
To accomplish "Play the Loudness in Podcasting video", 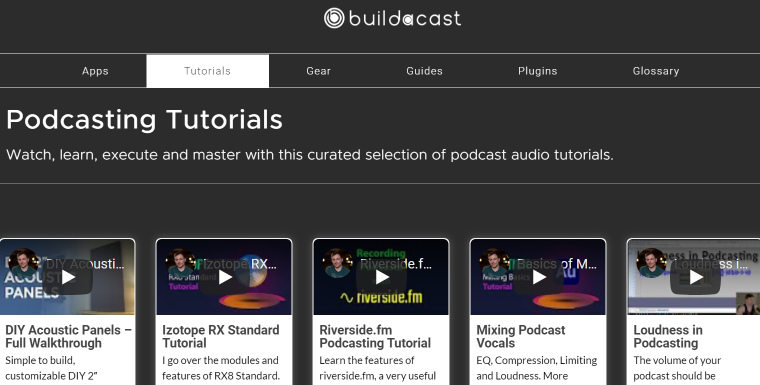I will tap(696, 277).
